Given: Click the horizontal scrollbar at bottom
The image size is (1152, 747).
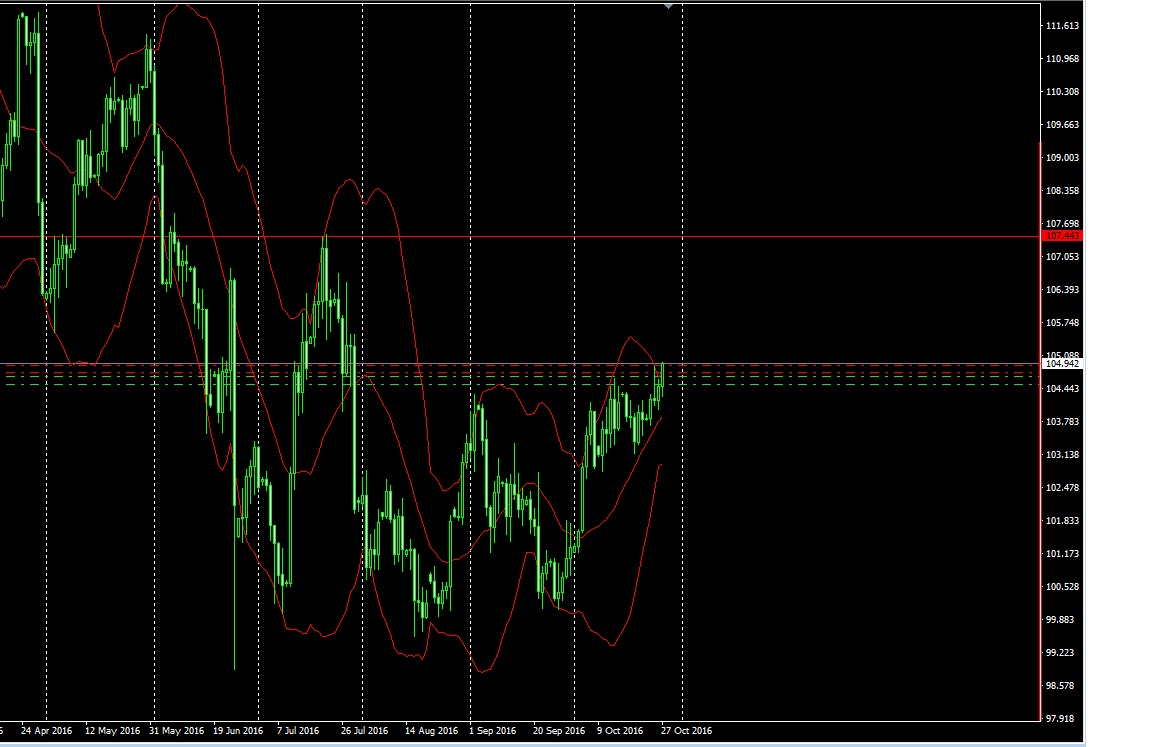Looking at the screenshot, I should [x=500, y=742].
